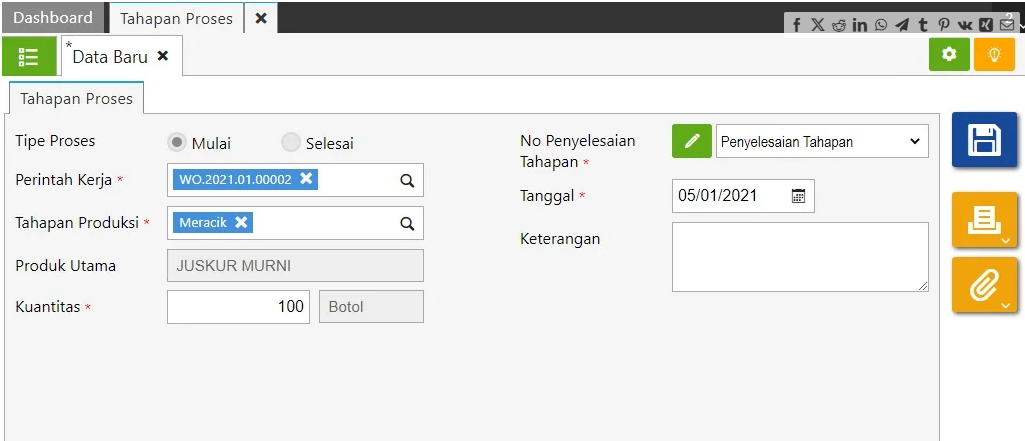Switch to the Dashboard tab
Image resolution: width=1025 pixels, height=441 pixels.
pos(53,18)
